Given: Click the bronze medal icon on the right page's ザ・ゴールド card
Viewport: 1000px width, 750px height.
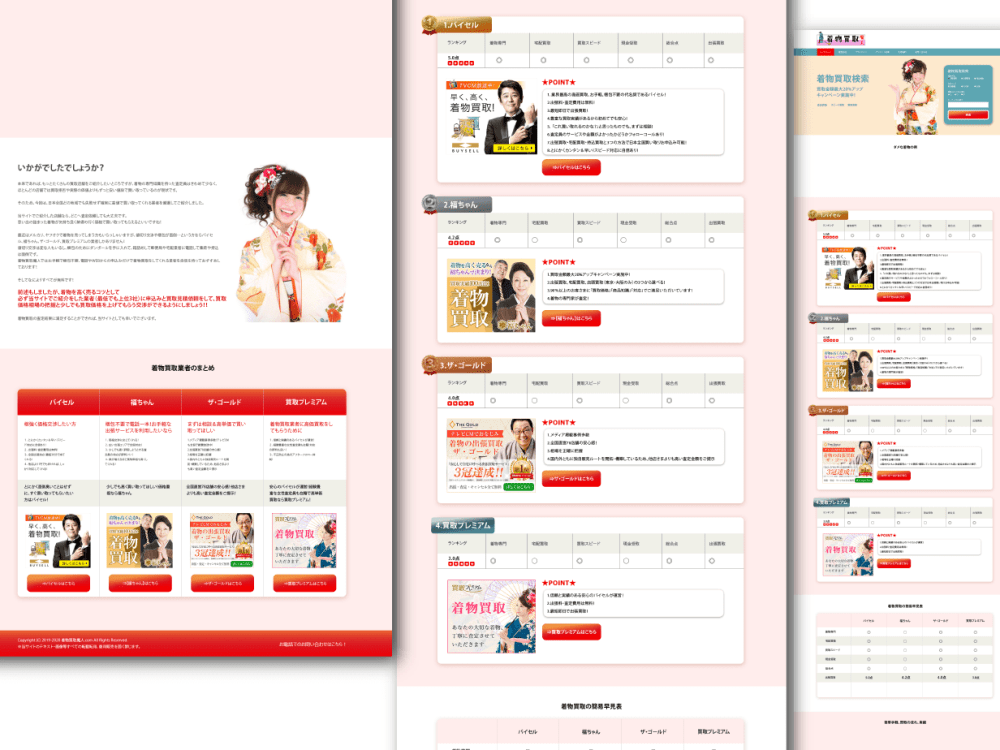Looking at the screenshot, I should [813, 410].
